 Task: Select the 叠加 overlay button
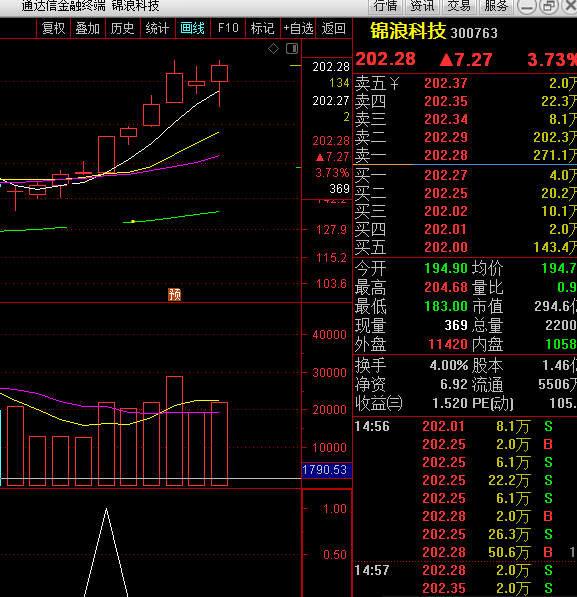point(88,29)
